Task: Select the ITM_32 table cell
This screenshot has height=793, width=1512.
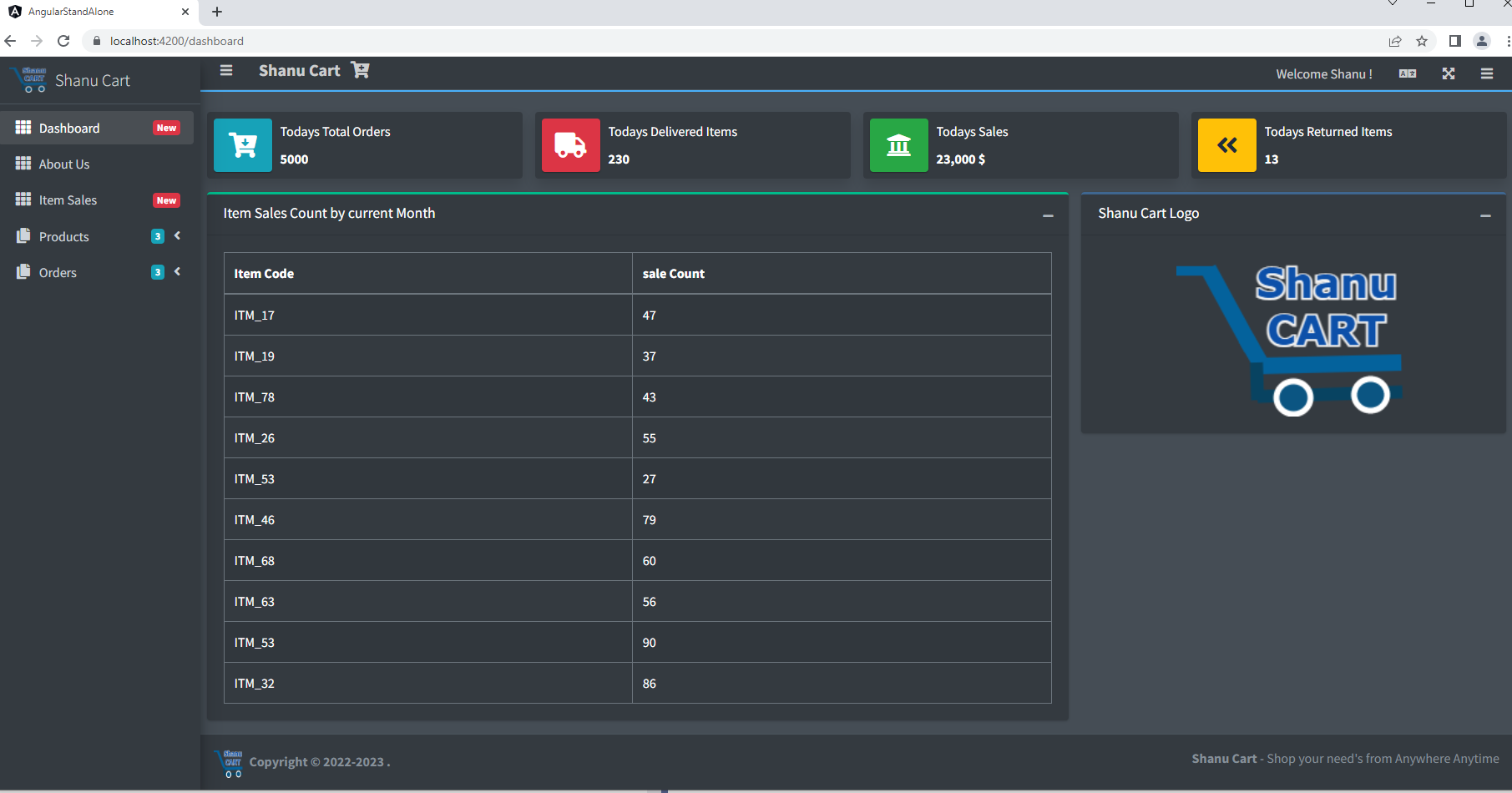Action: click(x=428, y=683)
